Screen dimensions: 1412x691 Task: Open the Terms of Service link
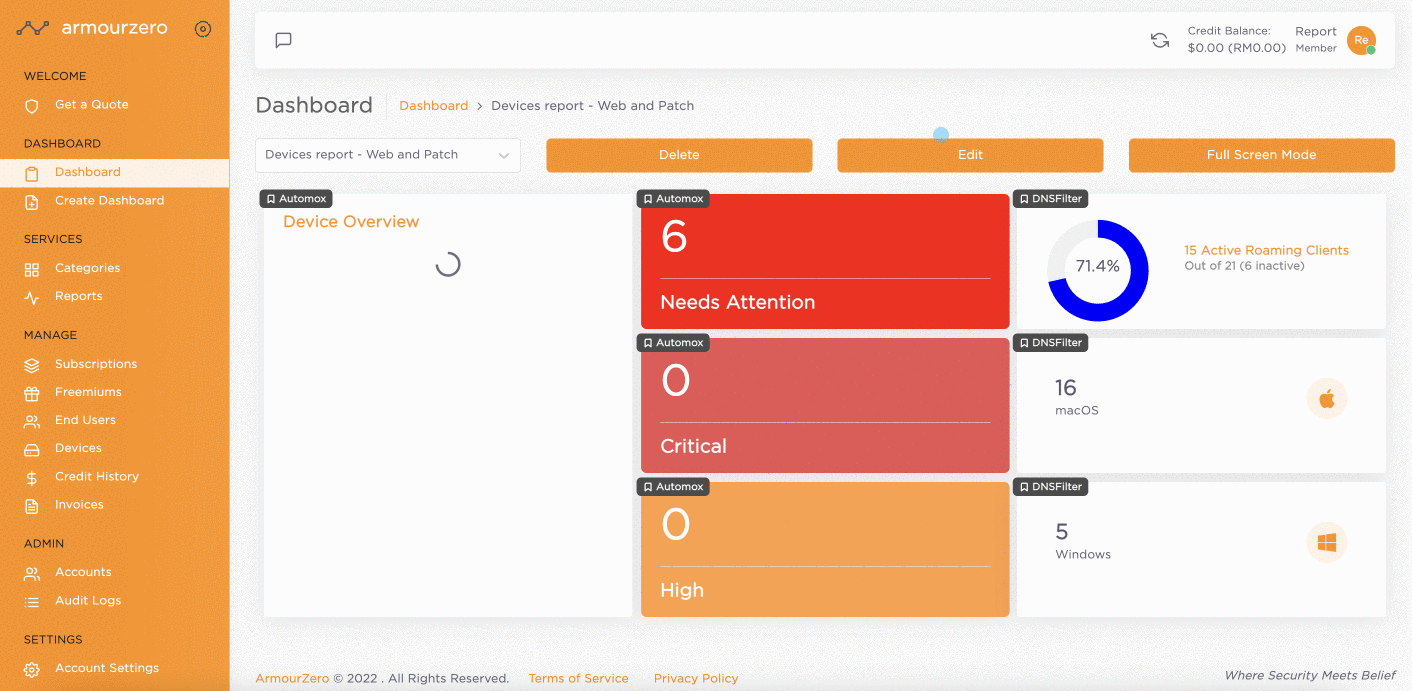pyautogui.click(x=579, y=679)
